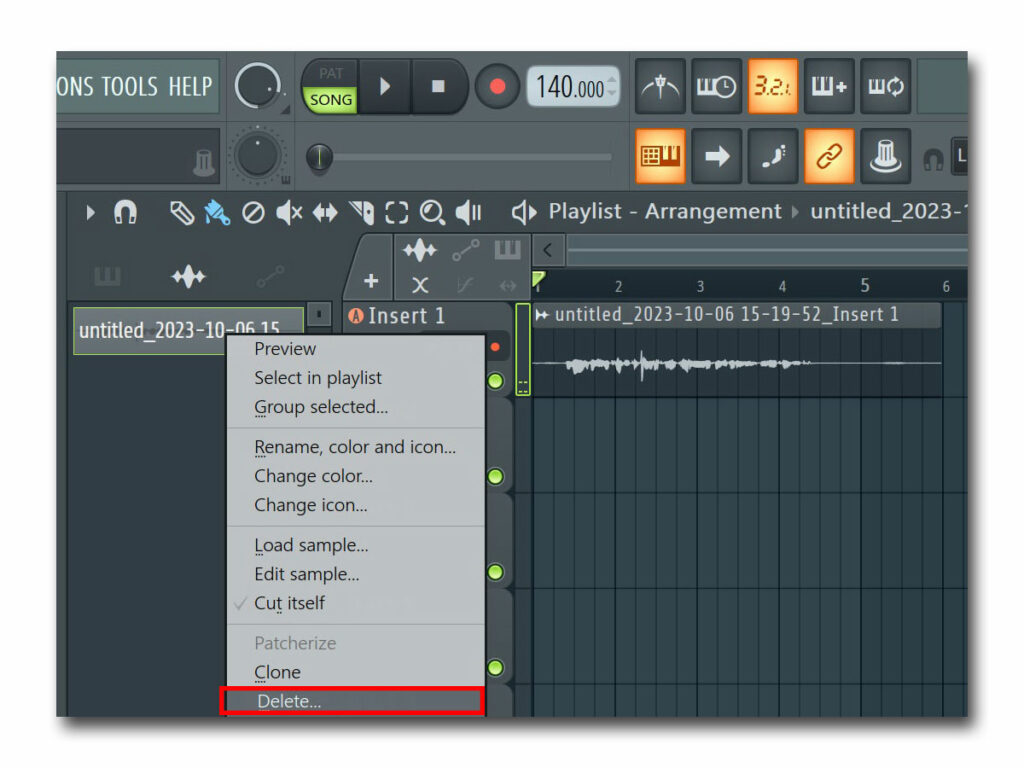
Task: Select the Slip tool arrows icon
Action: (325, 213)
